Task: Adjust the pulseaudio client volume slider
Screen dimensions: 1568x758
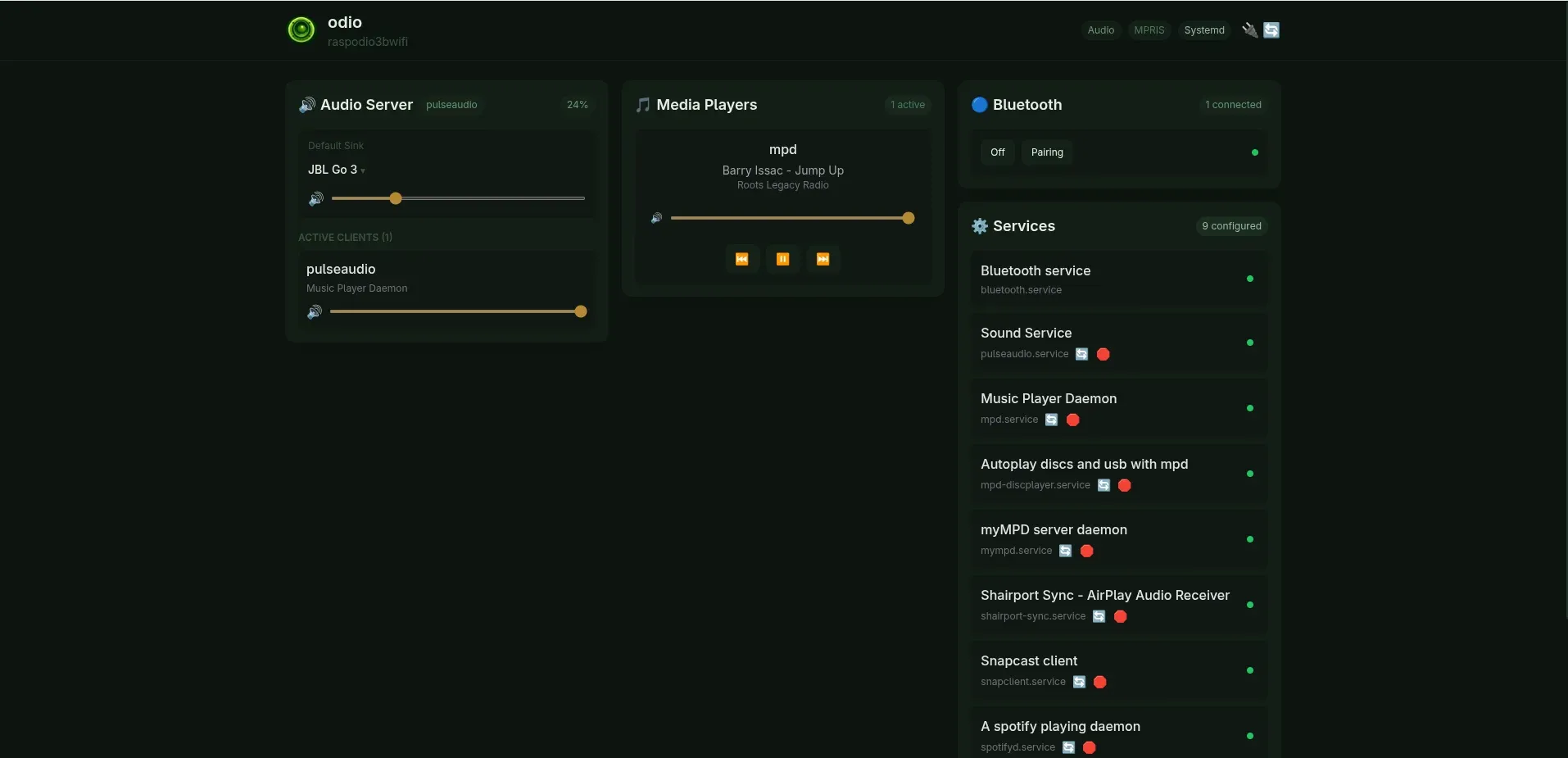Action: click(458, 311)
